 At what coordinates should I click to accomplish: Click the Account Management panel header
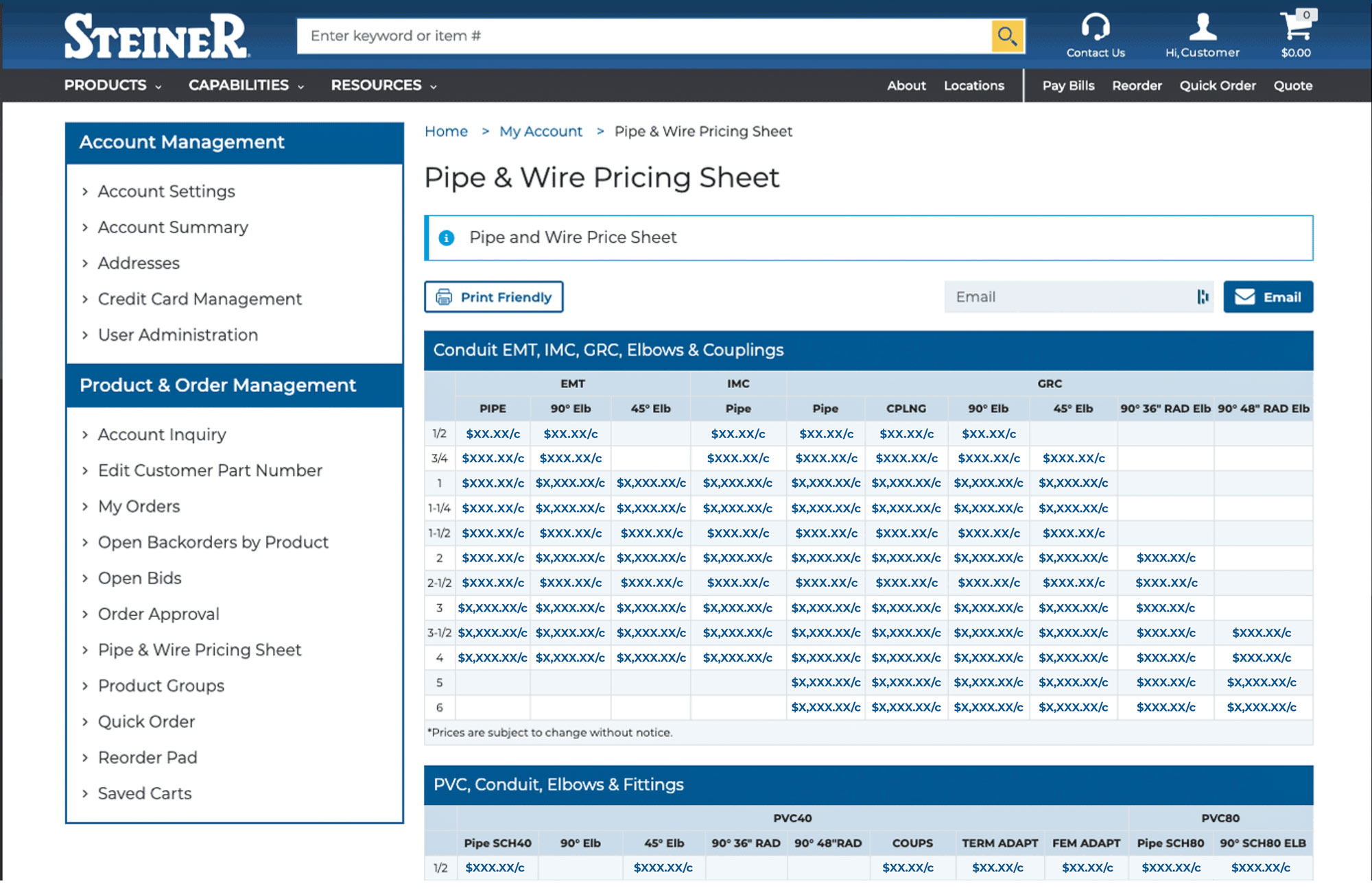coord(235,143)
